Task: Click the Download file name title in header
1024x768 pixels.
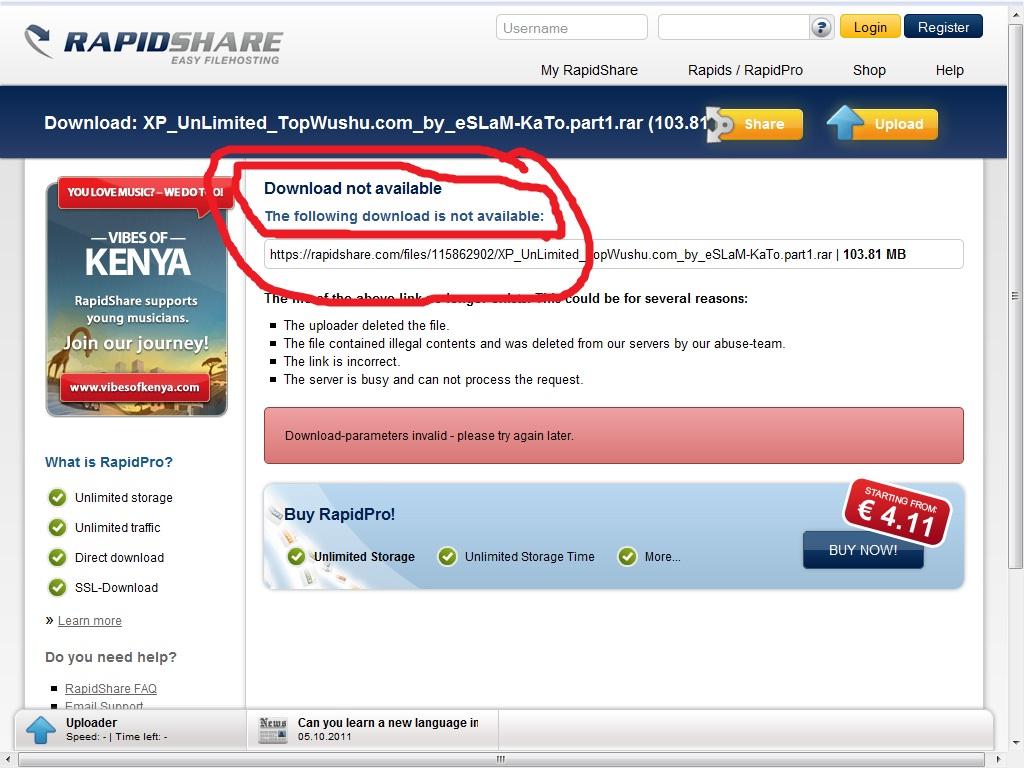Action: coord(376,123)
